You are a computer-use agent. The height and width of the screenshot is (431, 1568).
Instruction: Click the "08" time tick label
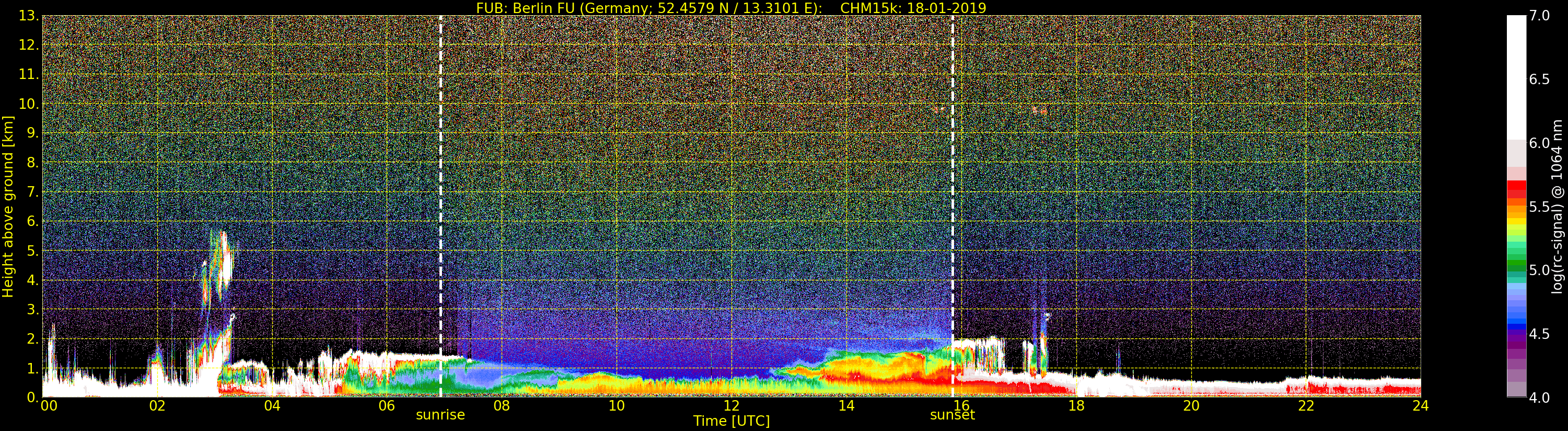coord(502,406)
